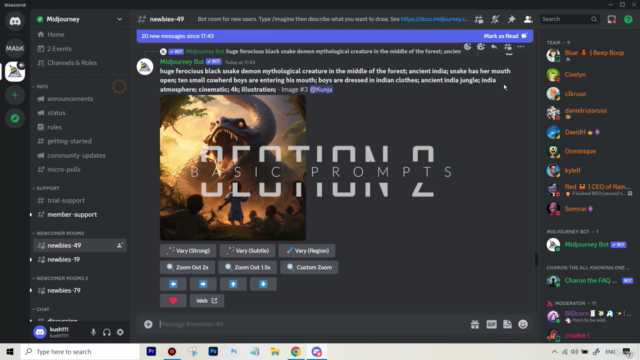Viewport: 640px width, 360px height.
Task: Focus the Message #newbies-49 input field
Action: coord(310,324)
